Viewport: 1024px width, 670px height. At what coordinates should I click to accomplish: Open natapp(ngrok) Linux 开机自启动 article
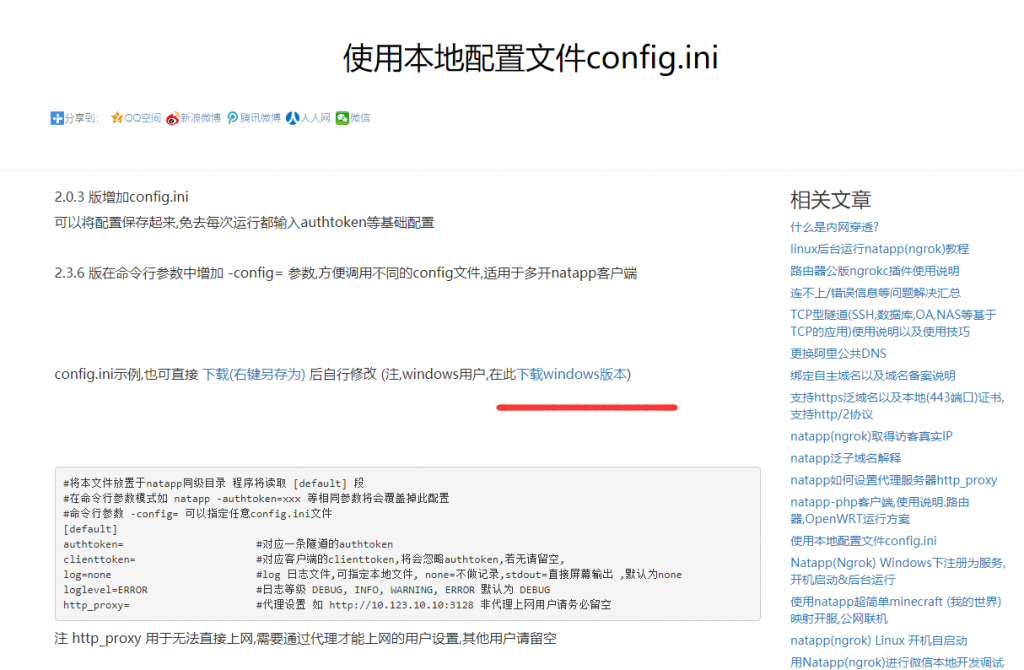pos(878,641)
